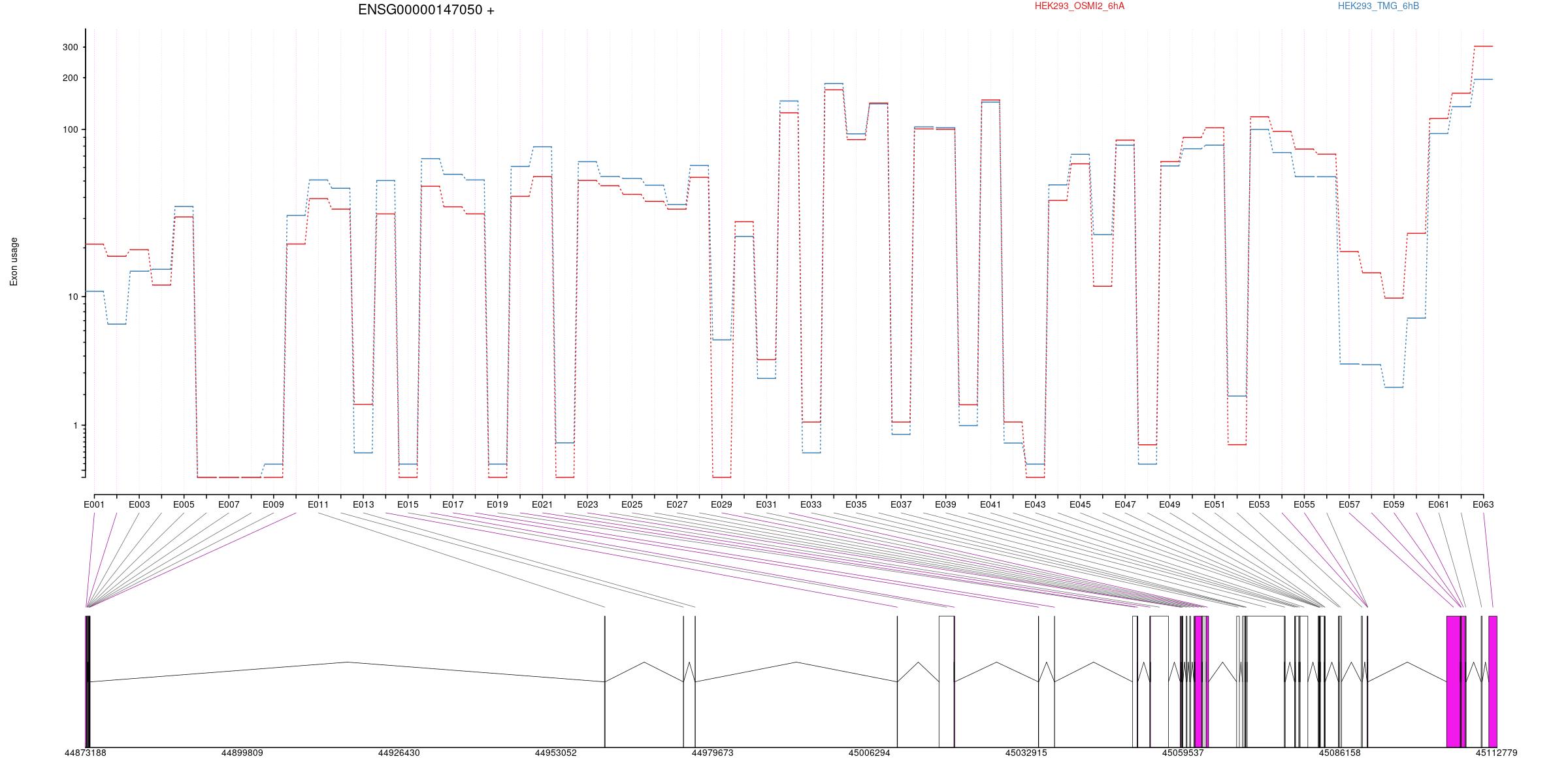1568x784 pixels.
Task: Select exon label E059
Action: (x=1394, y=504)
